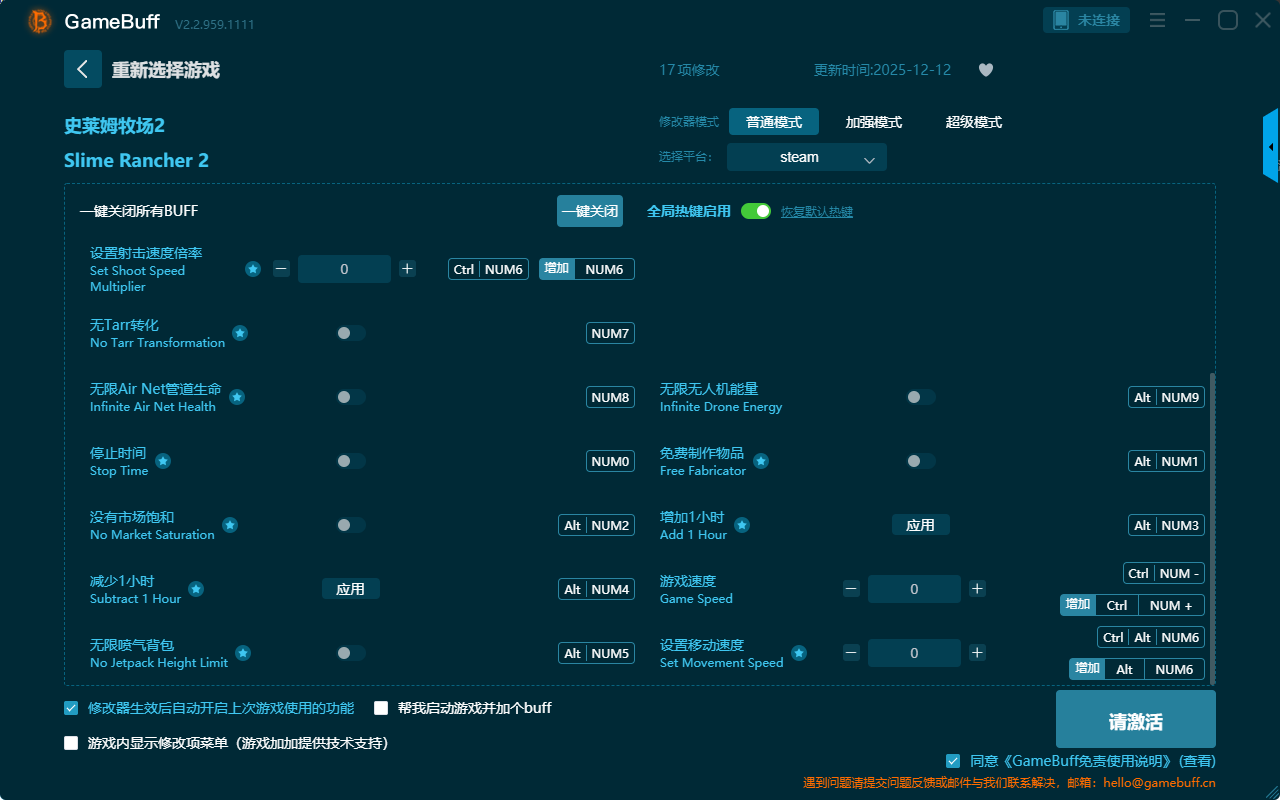Image resolution: width=1280 pixels, height=800 pixels.
Task: Open the steam platform dropdown
Action: [x=806, y=157]
